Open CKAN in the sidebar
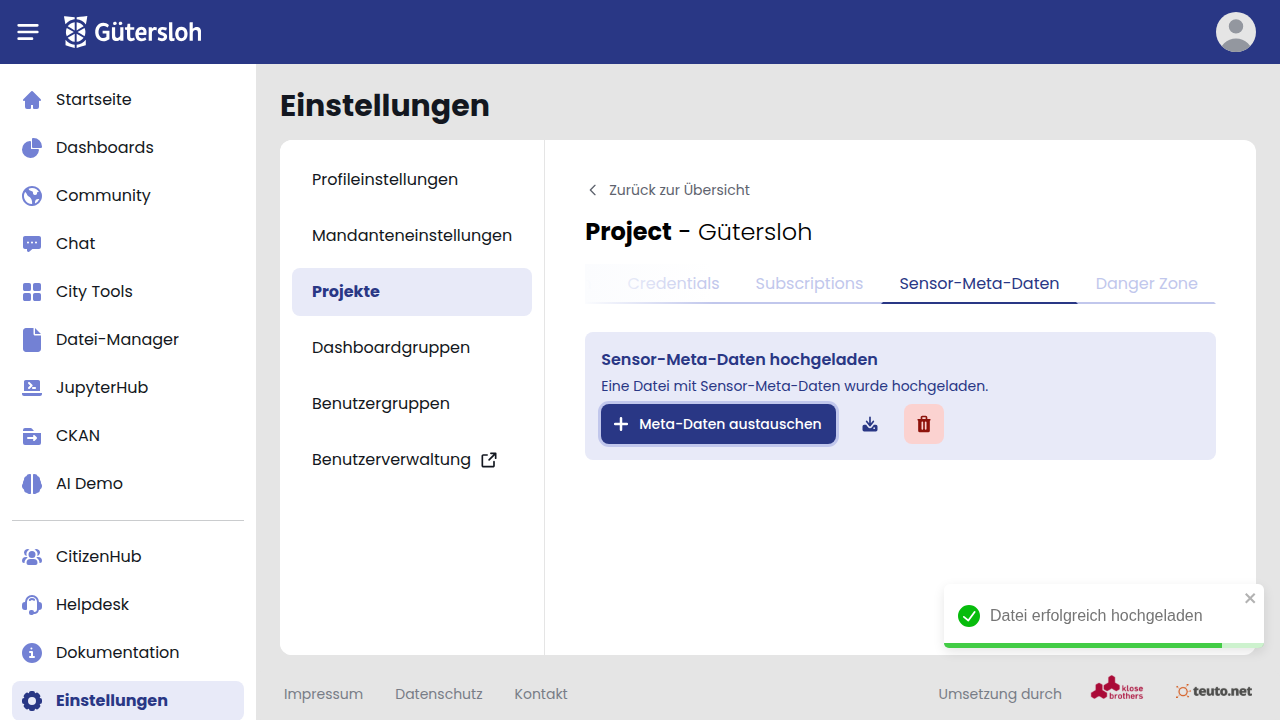 coord(77,436)
